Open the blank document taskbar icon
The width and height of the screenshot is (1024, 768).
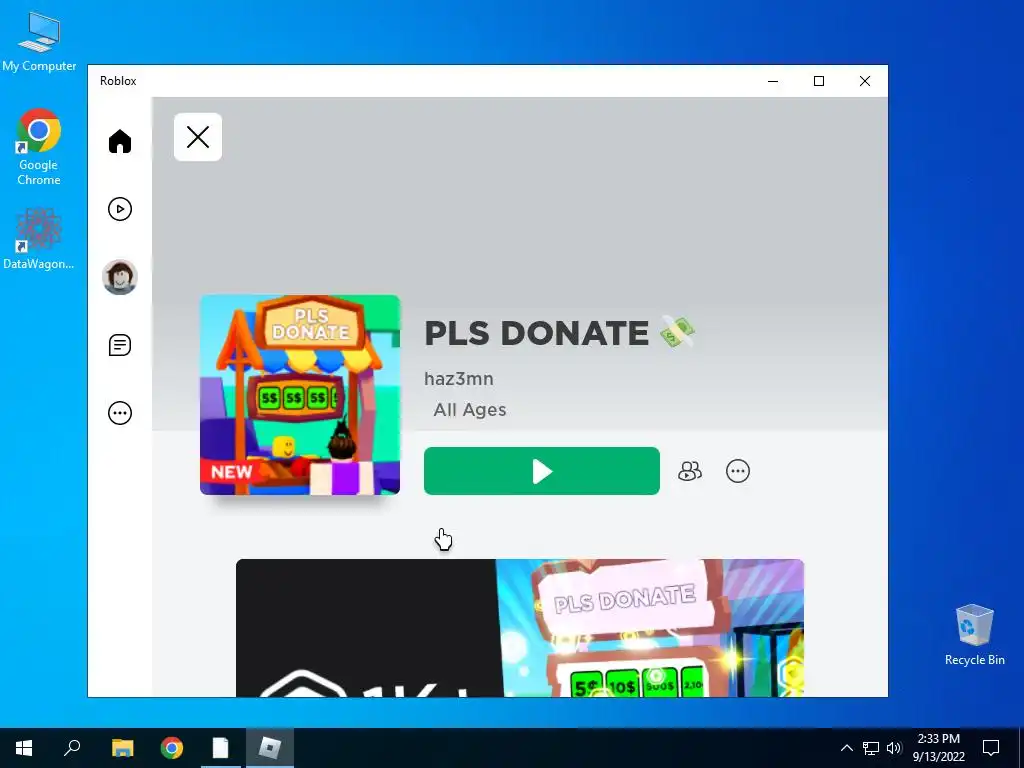221,748
